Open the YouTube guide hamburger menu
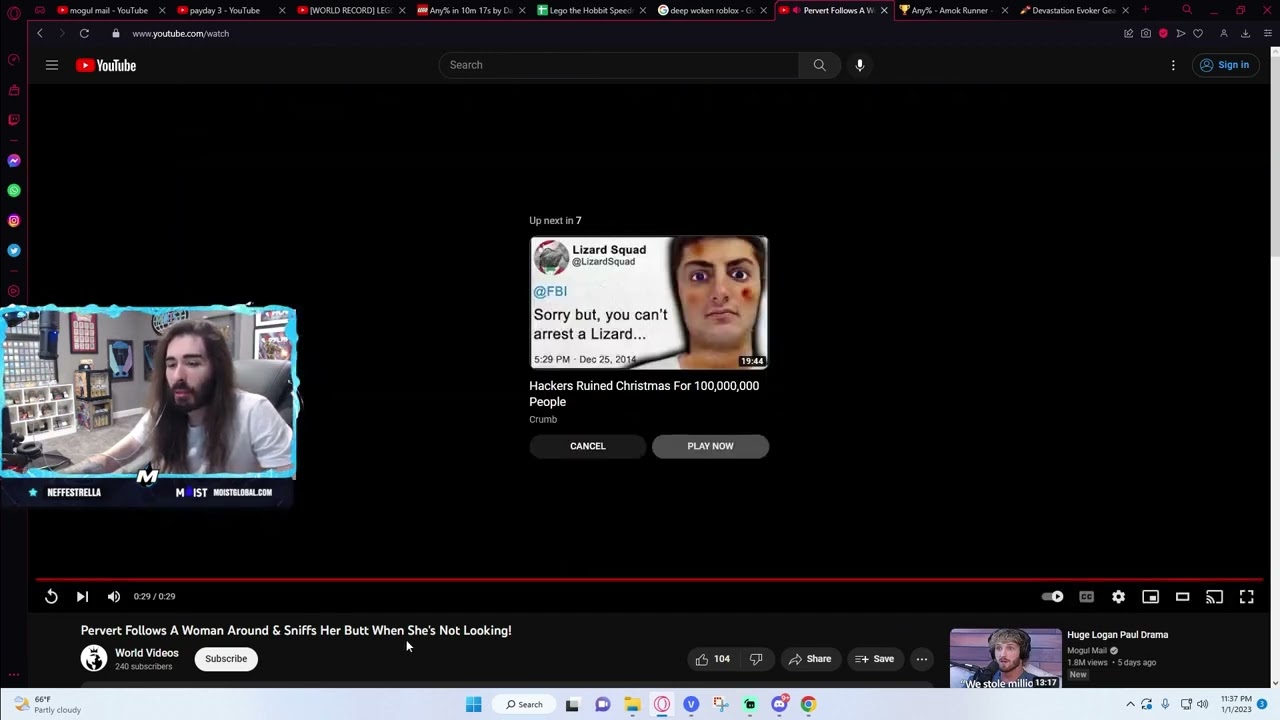 pyautogui.click(x=52, y=65)
